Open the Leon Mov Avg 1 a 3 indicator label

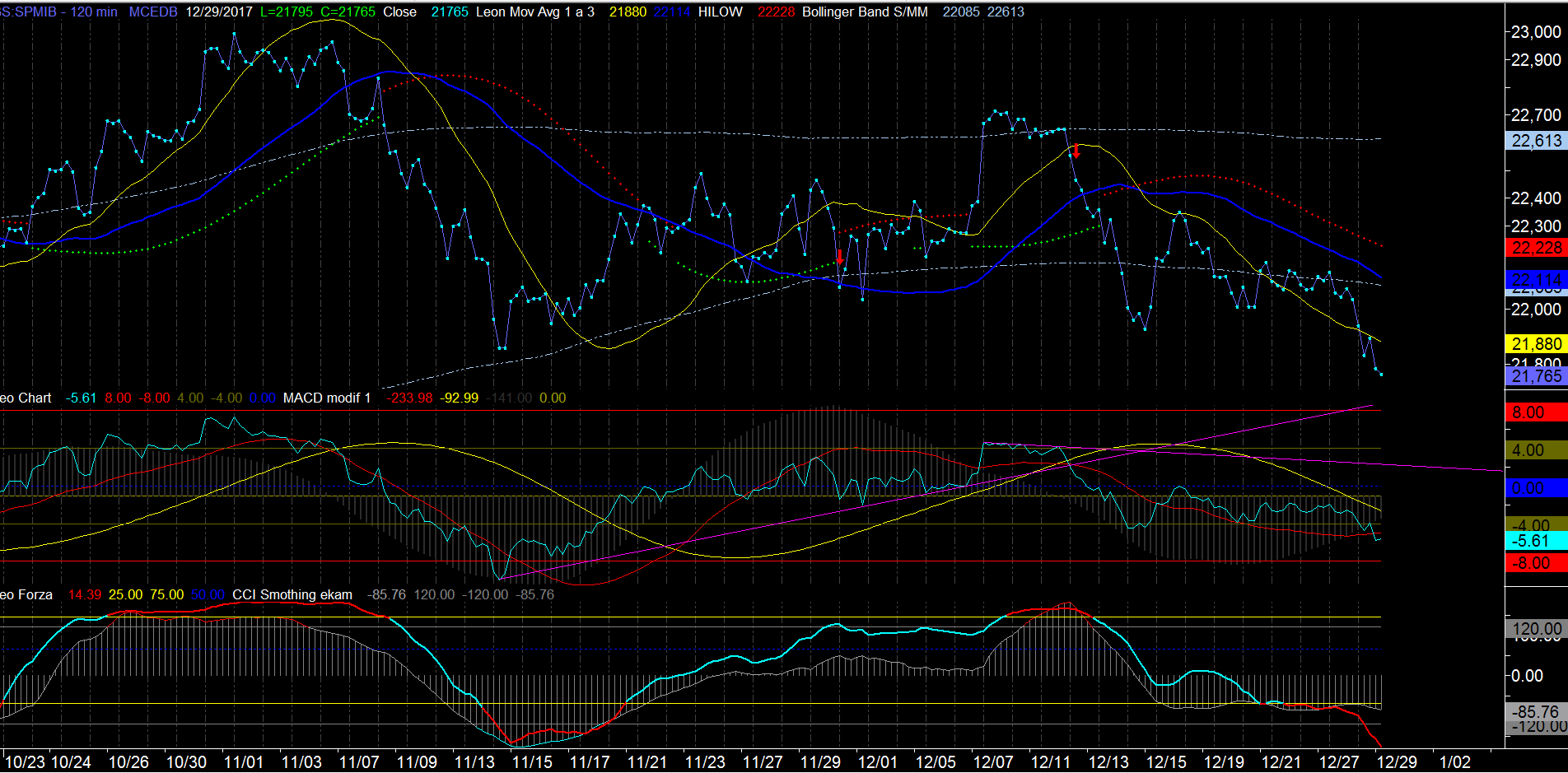[535, 12]
